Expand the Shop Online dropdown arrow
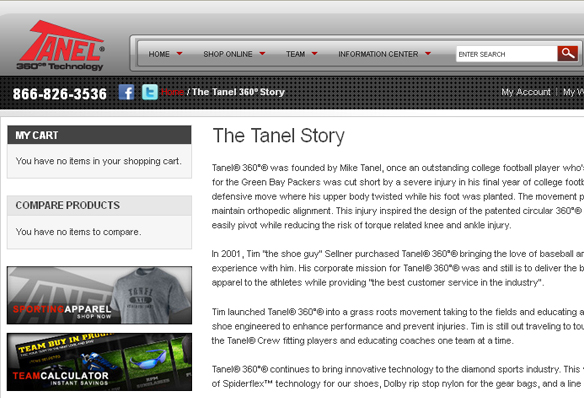584x398 pixels. pyautogui.click(x=262, y=54)
